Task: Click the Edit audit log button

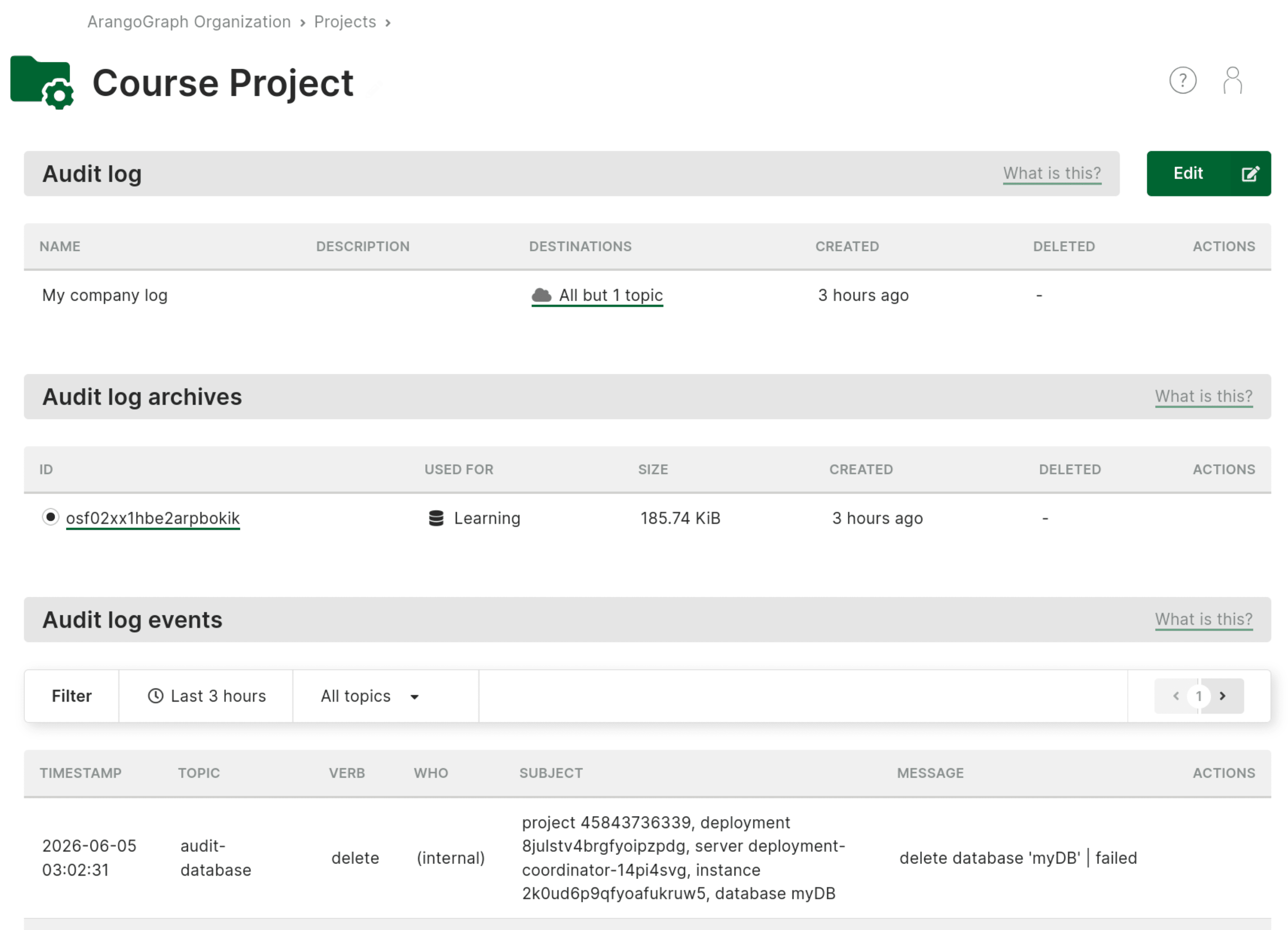Action: (1208, 173)
